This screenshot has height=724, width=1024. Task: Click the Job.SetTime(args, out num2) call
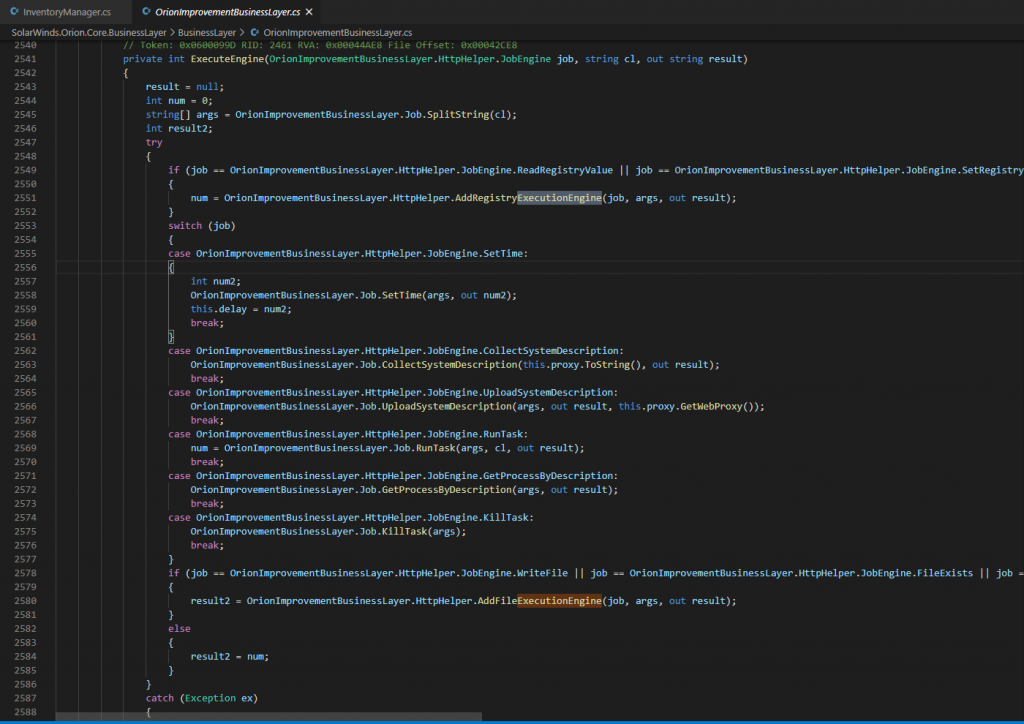pyautogui.click(x=353, y=295)
